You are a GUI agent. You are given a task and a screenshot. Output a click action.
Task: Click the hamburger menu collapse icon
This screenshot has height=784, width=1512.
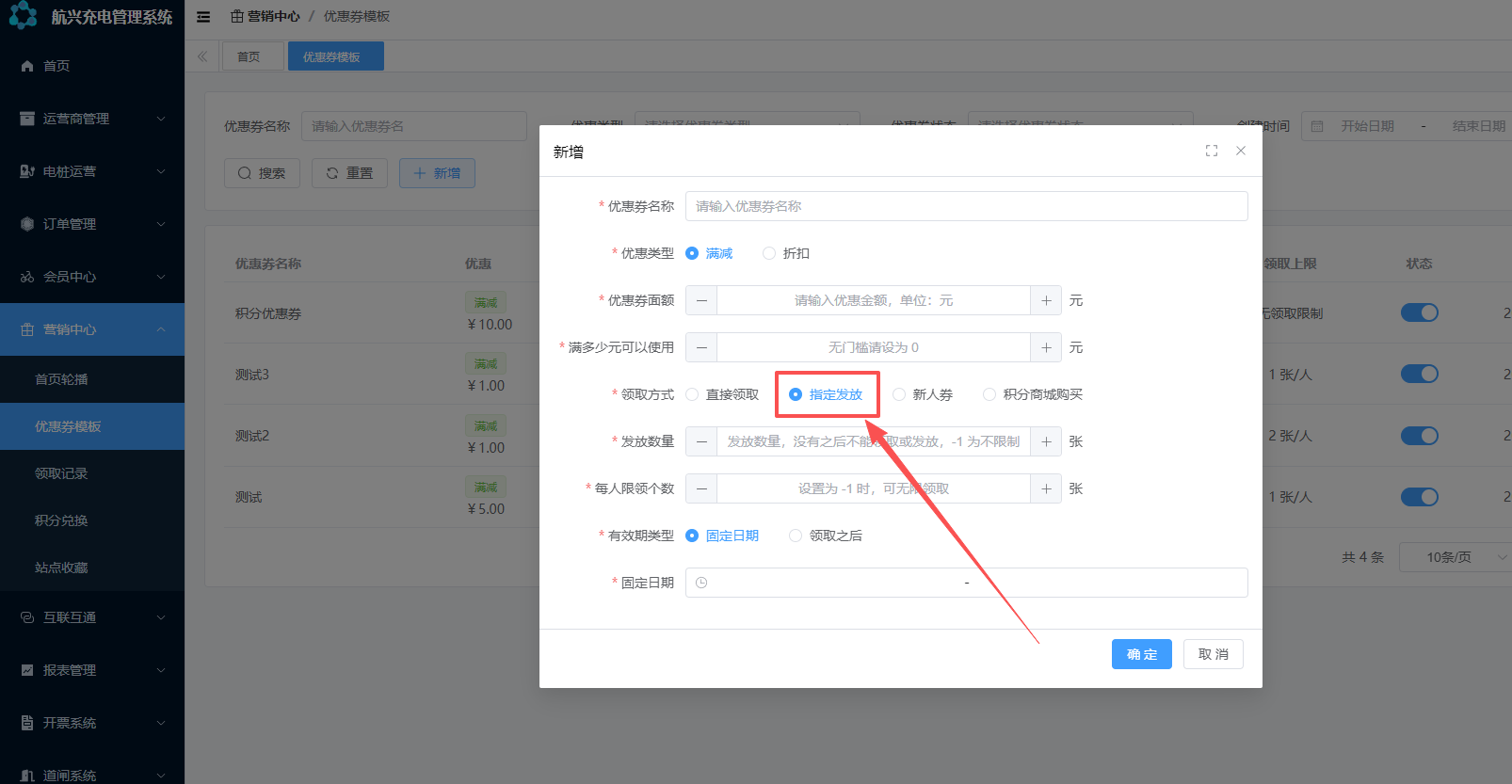[203, 17]
